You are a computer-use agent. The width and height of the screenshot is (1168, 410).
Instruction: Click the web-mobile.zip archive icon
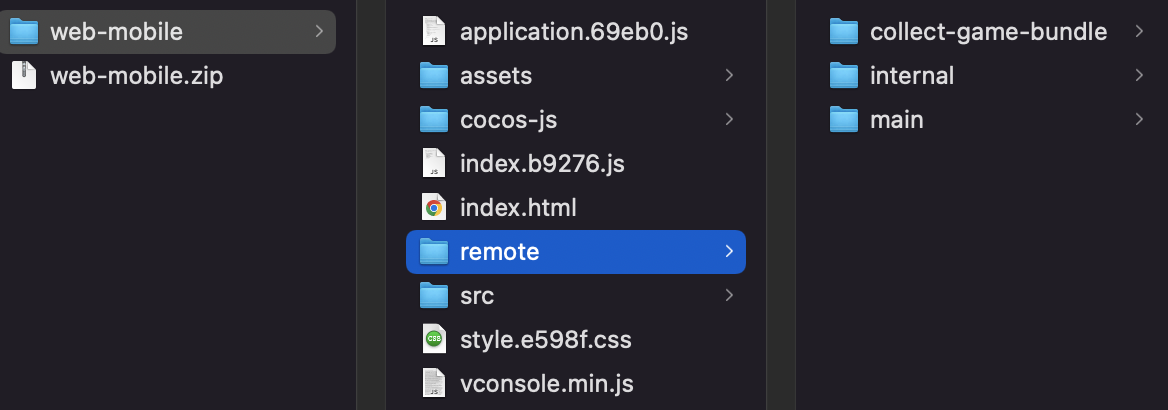tap(24, 76)
